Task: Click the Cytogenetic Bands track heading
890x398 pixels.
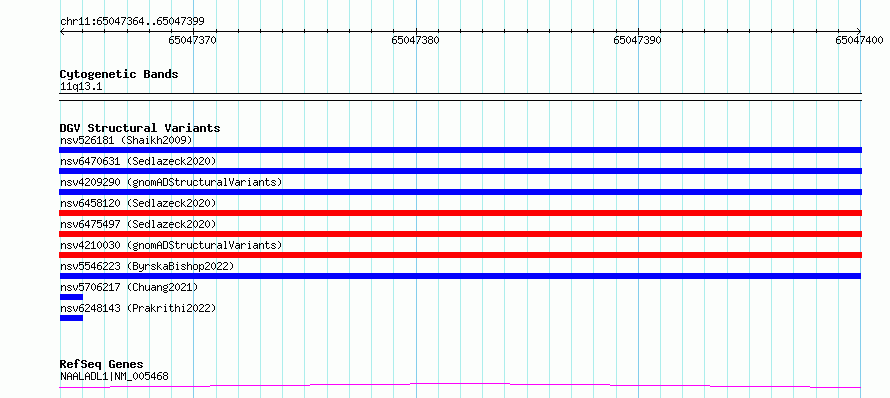Action: [x=119, y=74]
